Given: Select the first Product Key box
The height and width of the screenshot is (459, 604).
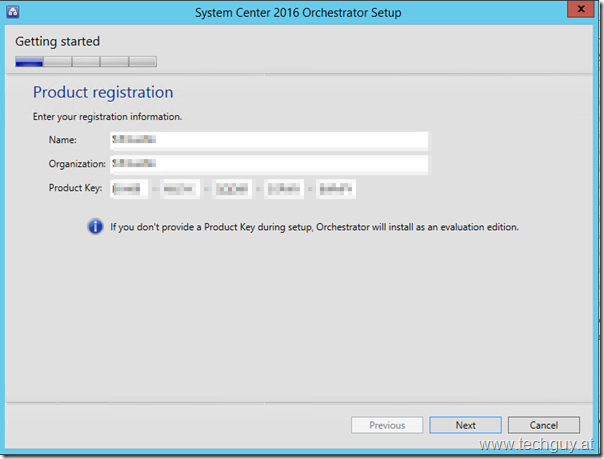Looking at the screenshot, I should pos(129,189).
